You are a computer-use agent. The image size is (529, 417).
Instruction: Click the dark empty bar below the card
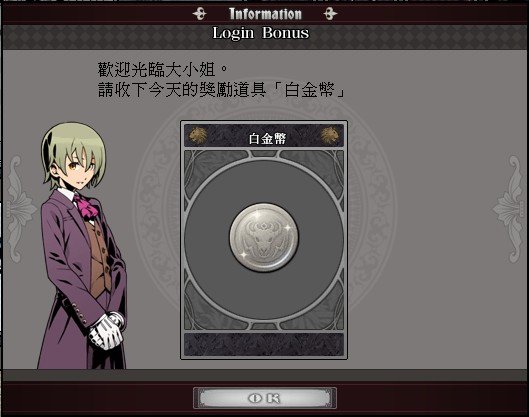click(x=264, y=344)
